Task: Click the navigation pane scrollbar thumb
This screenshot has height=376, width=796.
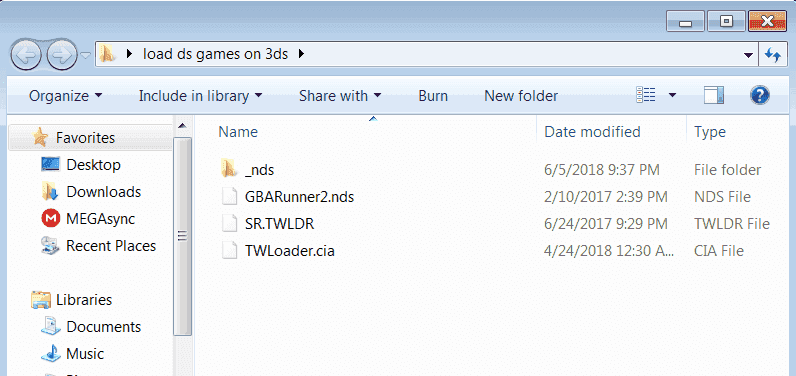Action: click(183, 236)
